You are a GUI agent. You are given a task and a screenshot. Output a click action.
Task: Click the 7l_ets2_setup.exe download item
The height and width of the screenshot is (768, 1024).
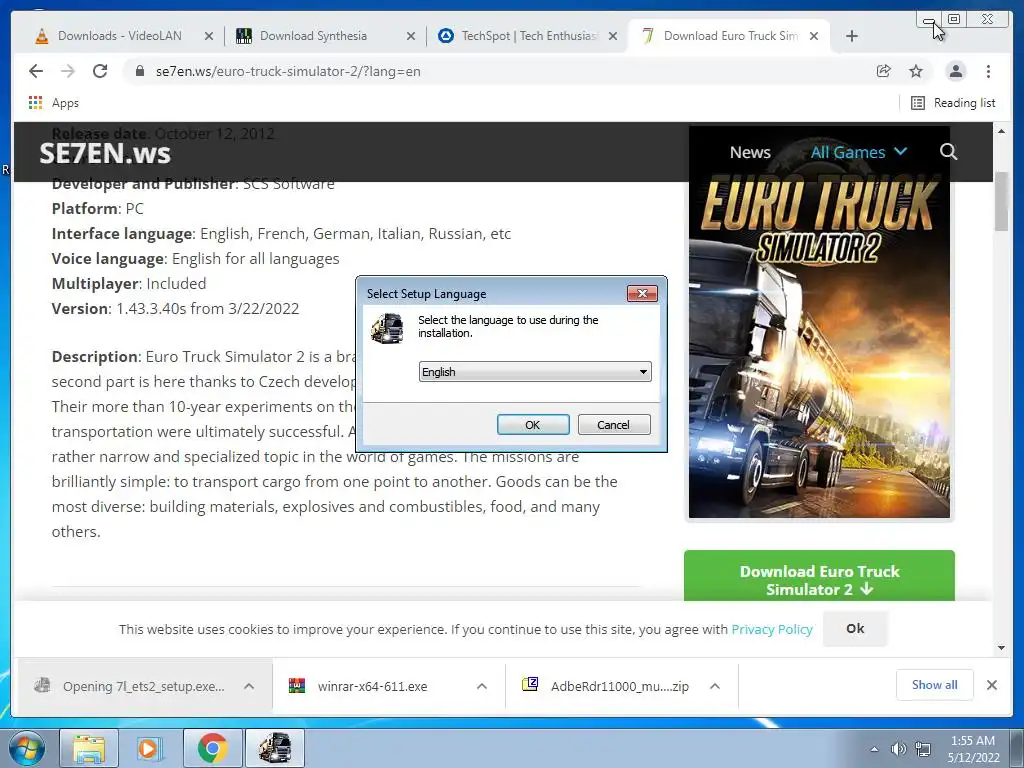pos(134,686)
